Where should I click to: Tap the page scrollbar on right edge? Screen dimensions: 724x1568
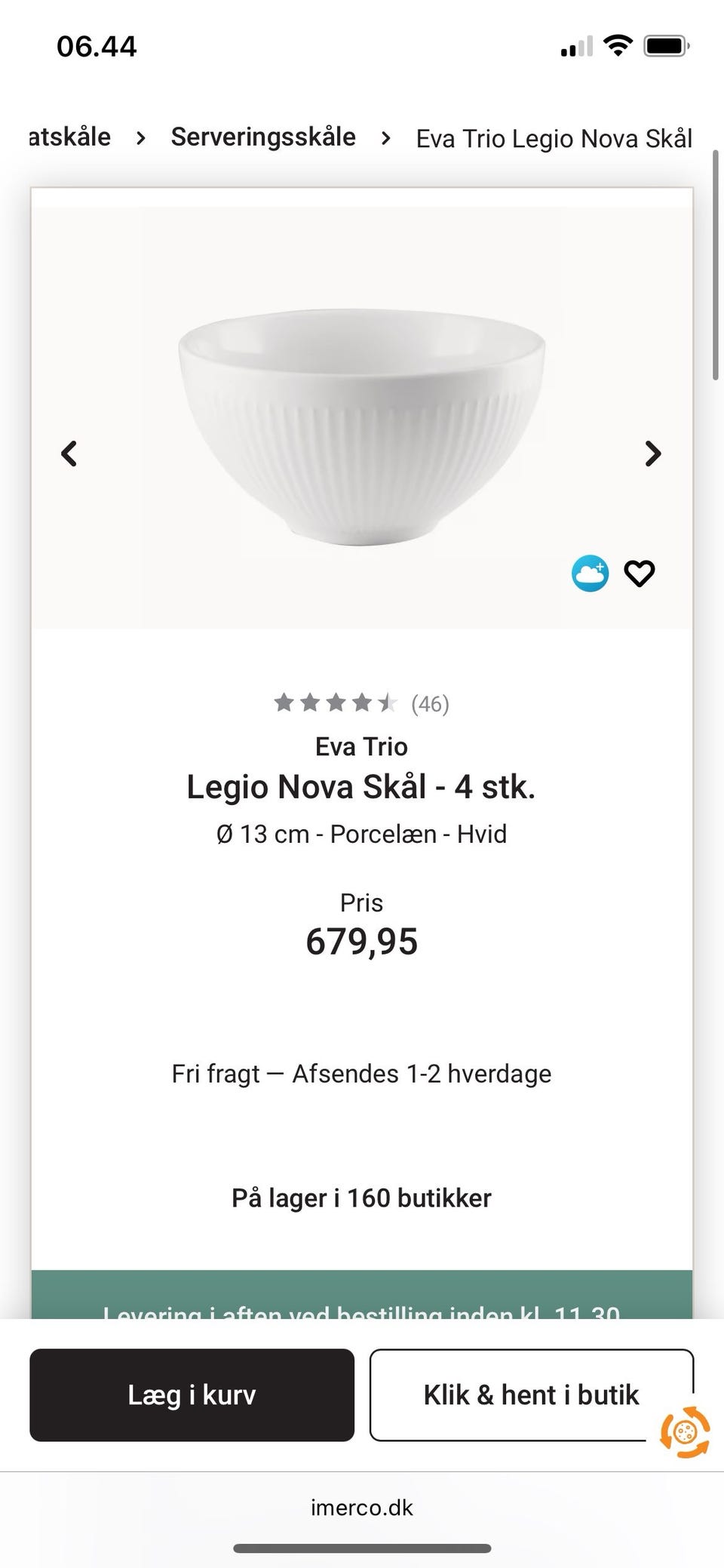(x=716, y=264)
